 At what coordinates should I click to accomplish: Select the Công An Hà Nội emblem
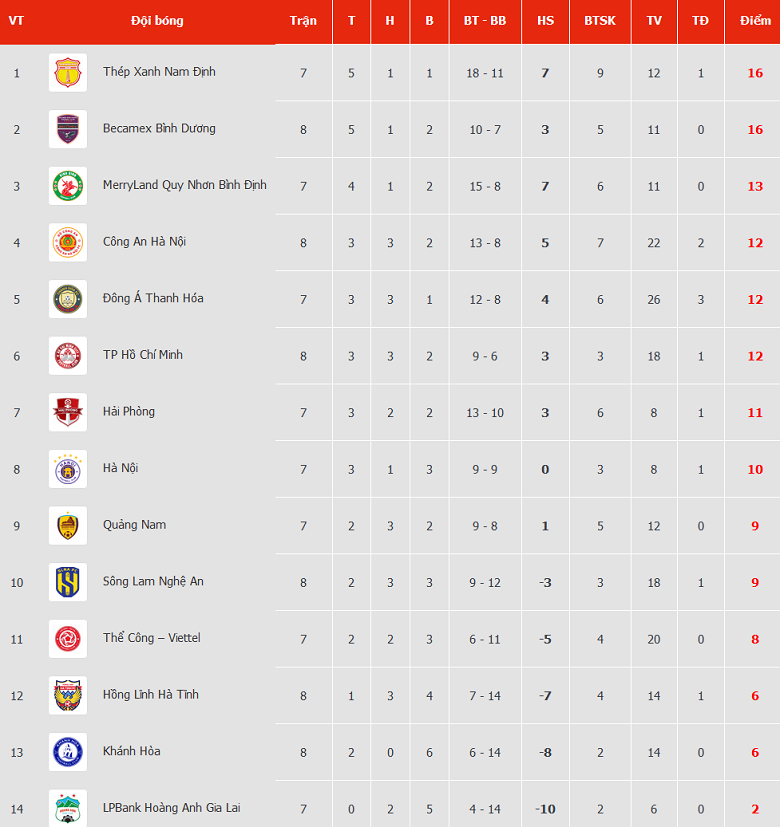click(68, 243)
